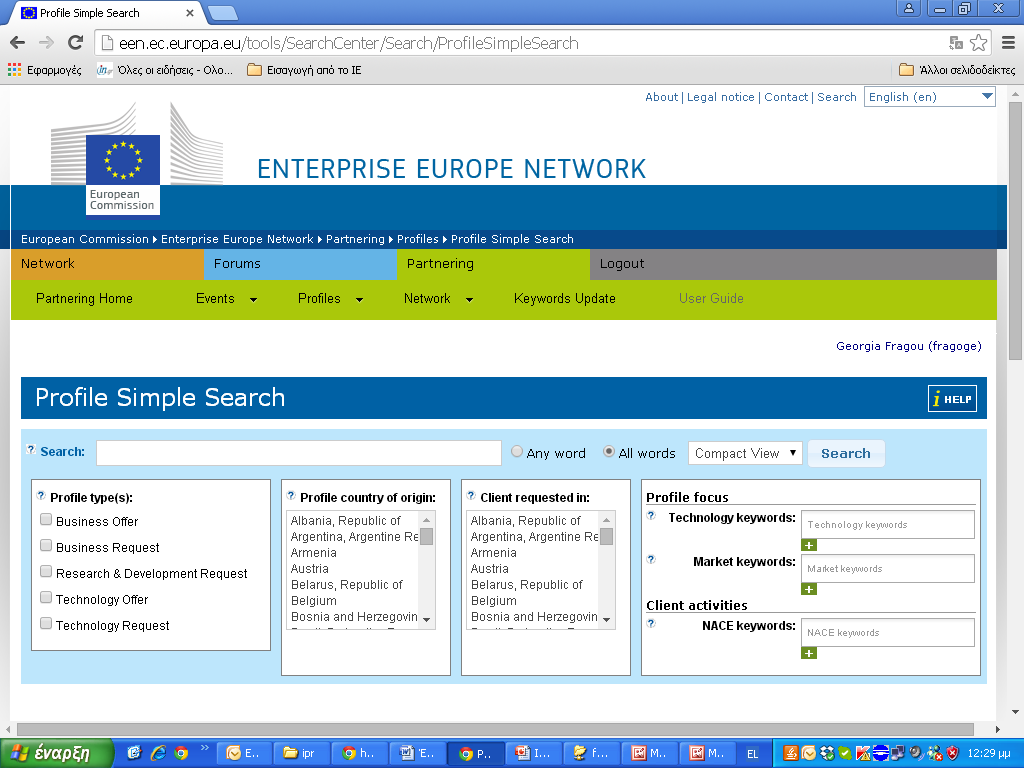
Task: Open the About link
Action: pos(662,97)
